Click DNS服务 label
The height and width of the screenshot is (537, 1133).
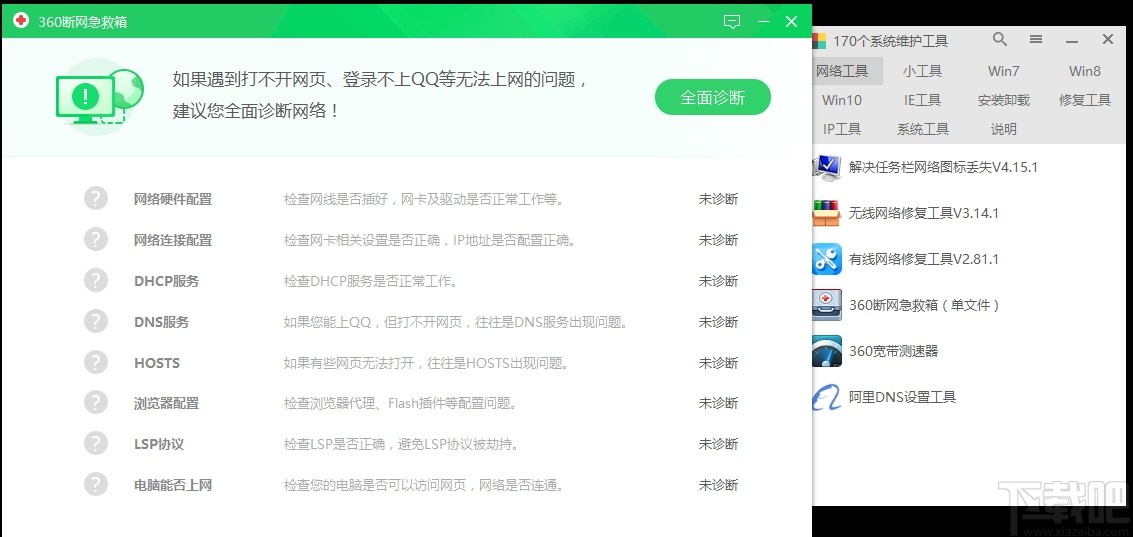click(161, 322)
